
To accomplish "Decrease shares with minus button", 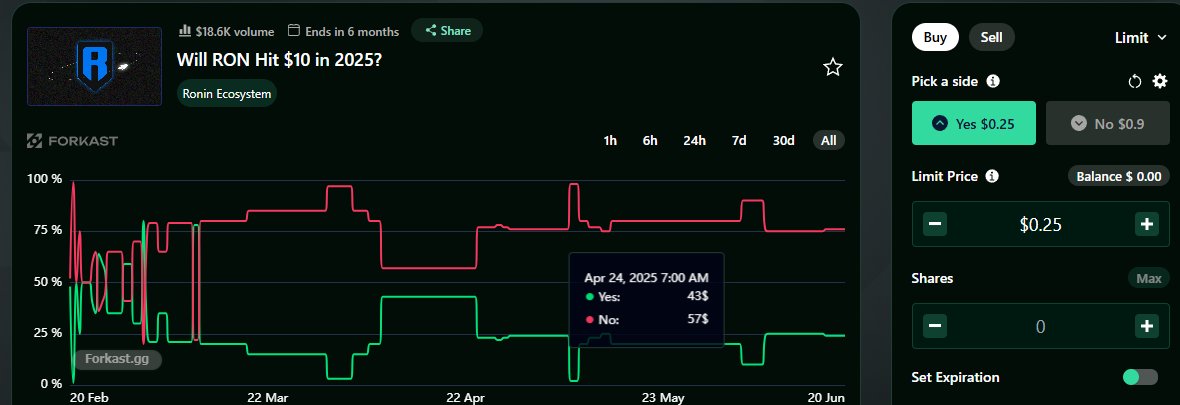I will (935, 326).
